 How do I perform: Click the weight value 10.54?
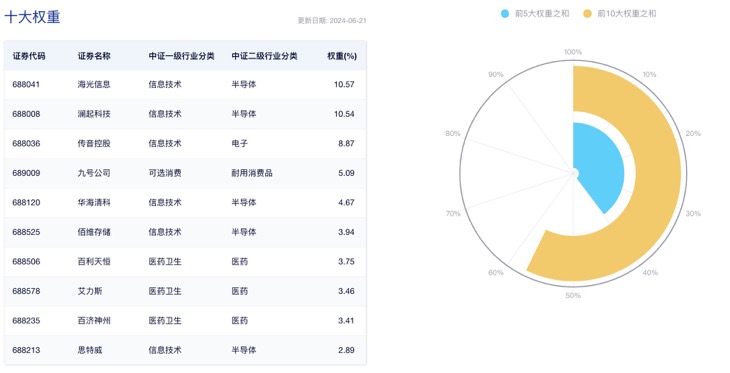[344, 114]
